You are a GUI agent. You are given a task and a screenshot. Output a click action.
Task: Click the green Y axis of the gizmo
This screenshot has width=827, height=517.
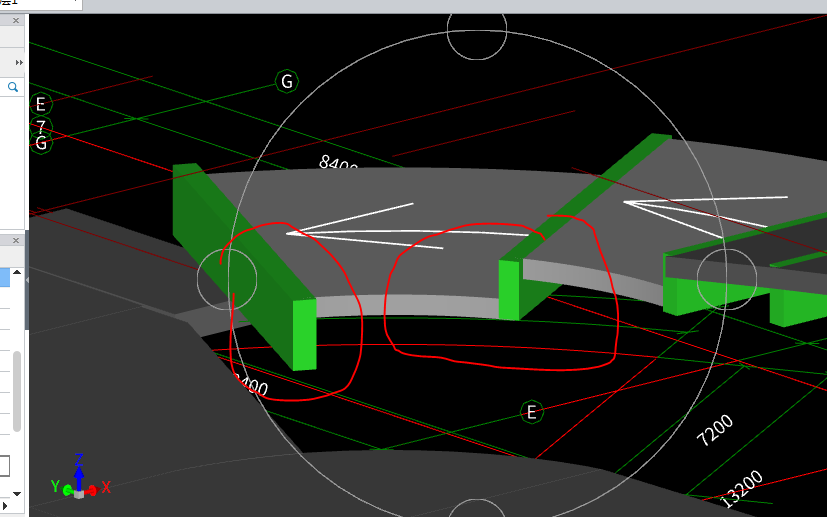click(64, 489)
